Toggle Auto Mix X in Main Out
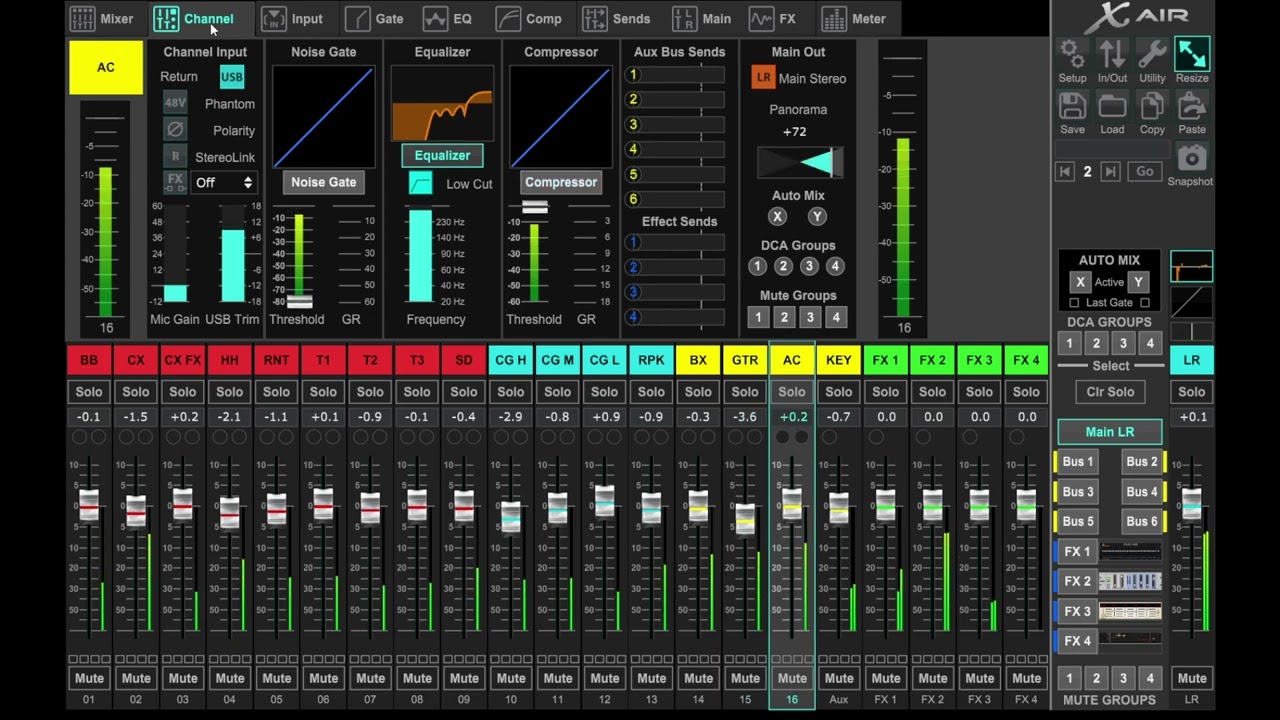The image size is (1280, 720). 777,216
